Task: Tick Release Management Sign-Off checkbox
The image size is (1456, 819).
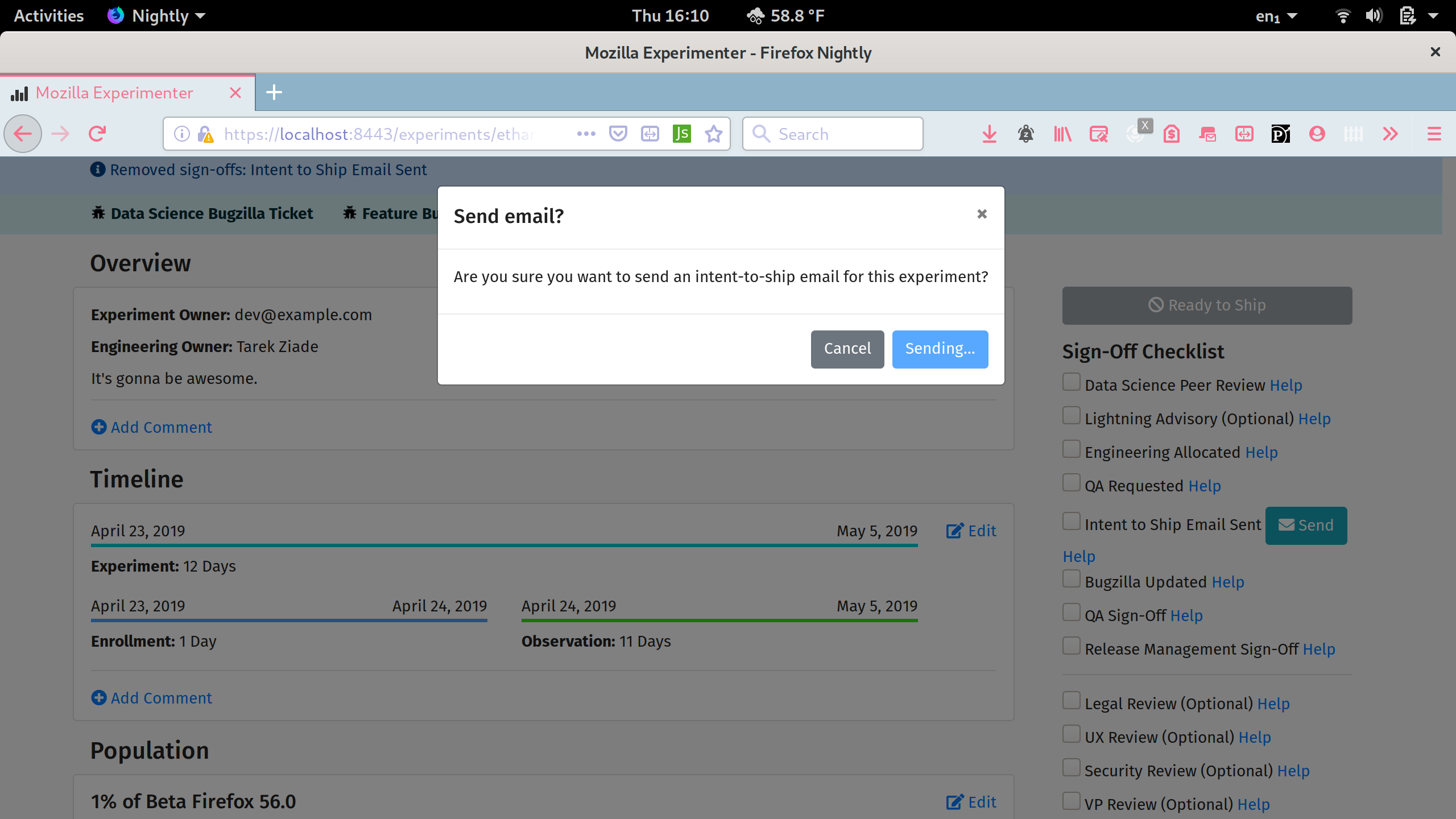Action: pyautogui.click(x=1072, y=646)
